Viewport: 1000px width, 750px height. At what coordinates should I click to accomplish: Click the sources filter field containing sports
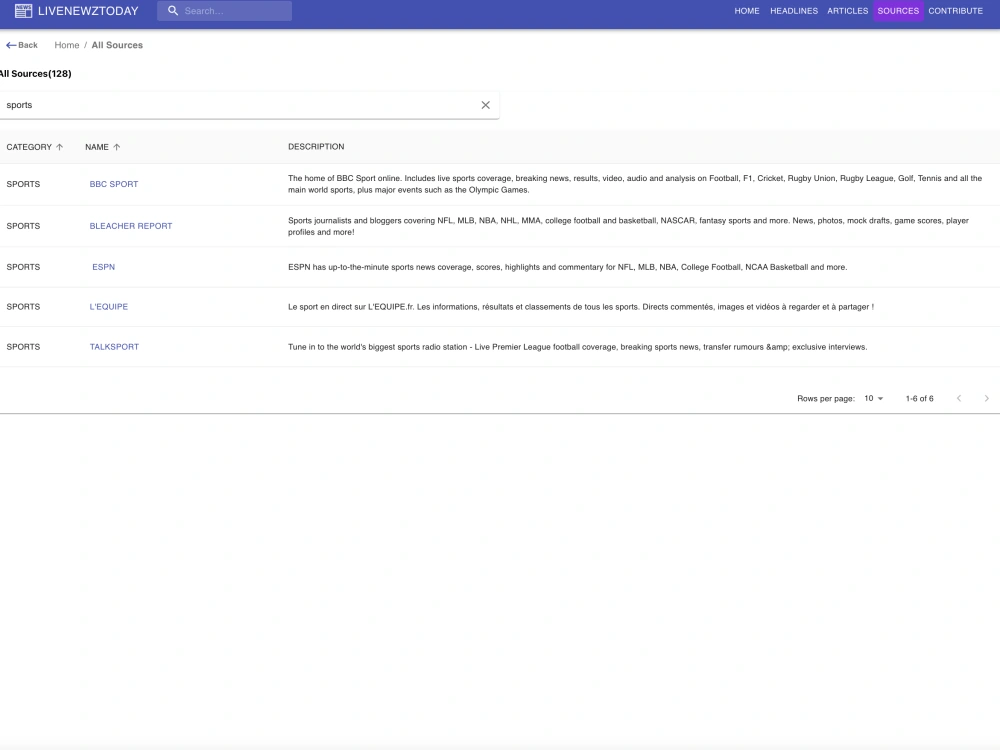point(249,105)
